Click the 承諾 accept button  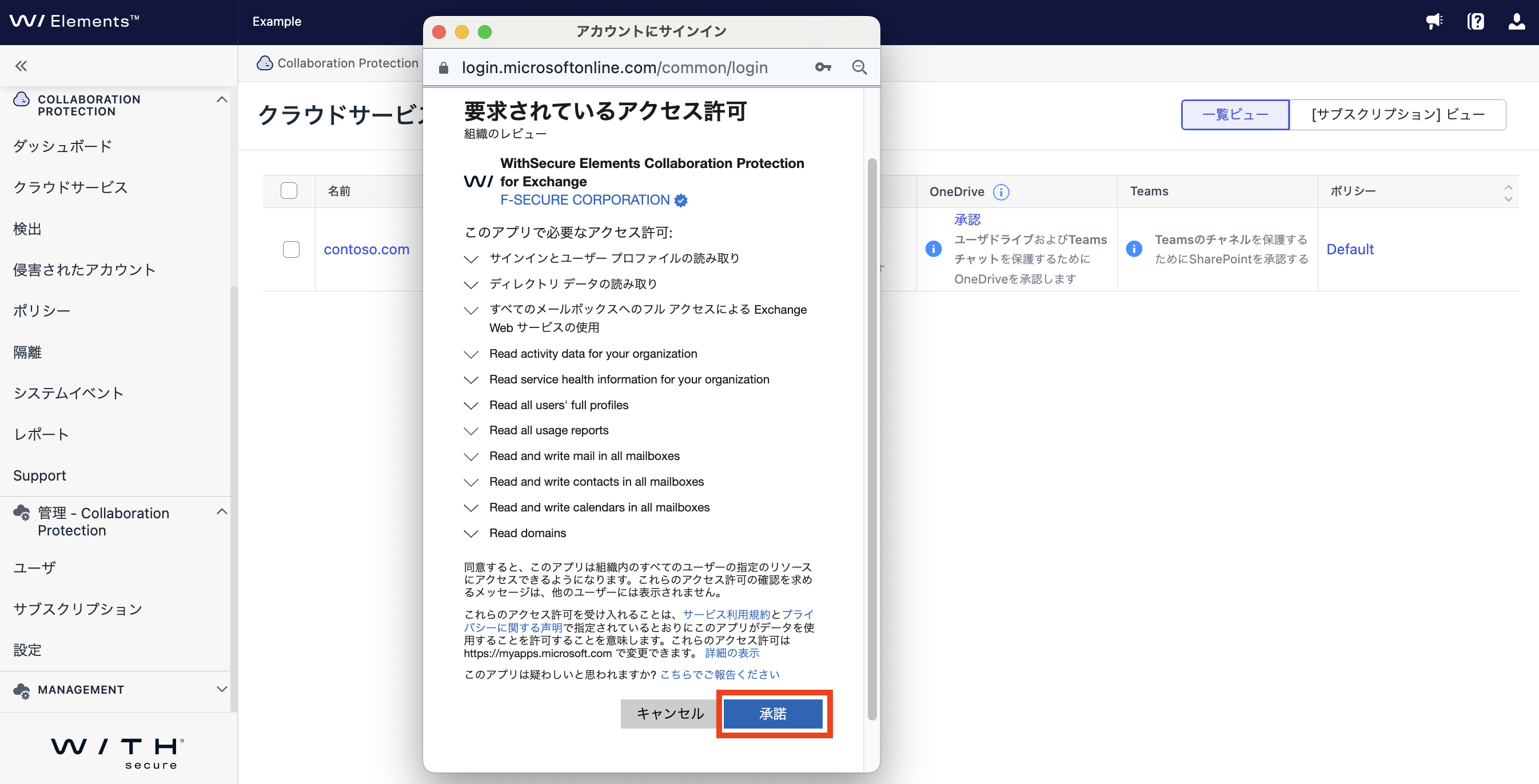773,714
